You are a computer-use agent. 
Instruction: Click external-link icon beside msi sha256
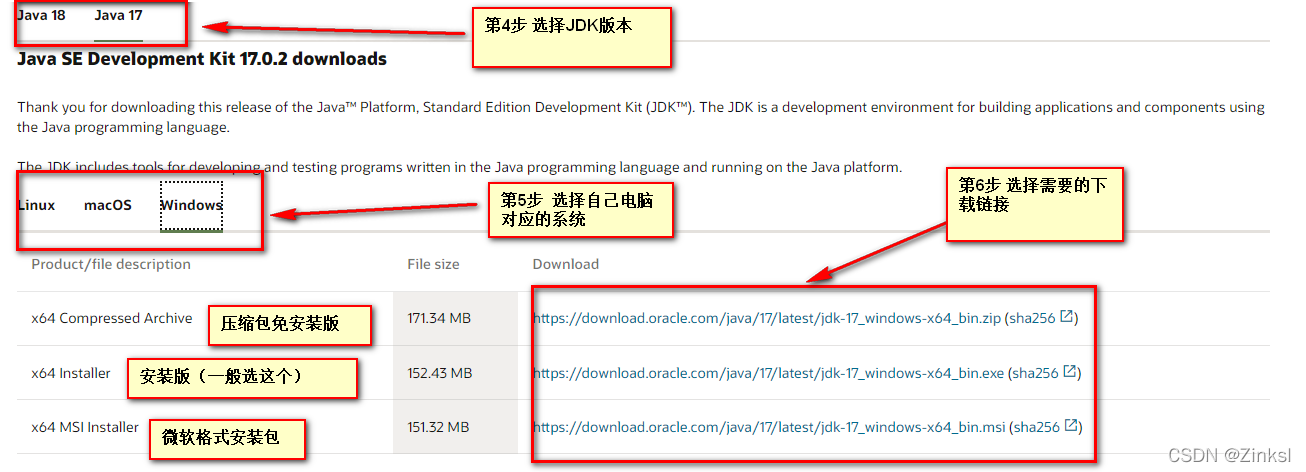tap(1072, 426)
